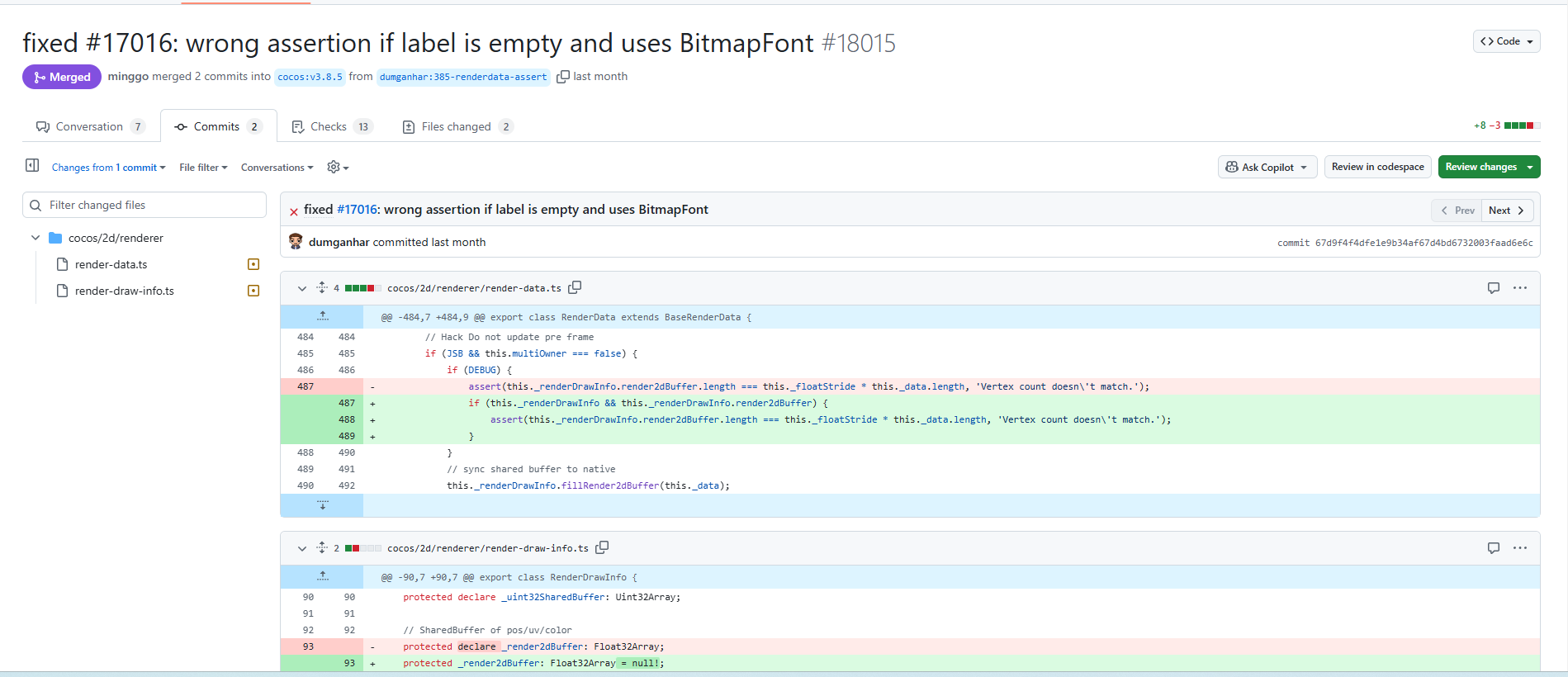The width and height of the screenshot is (1568, 677).
Task: Open diff view settings gear
Action: 337,168
